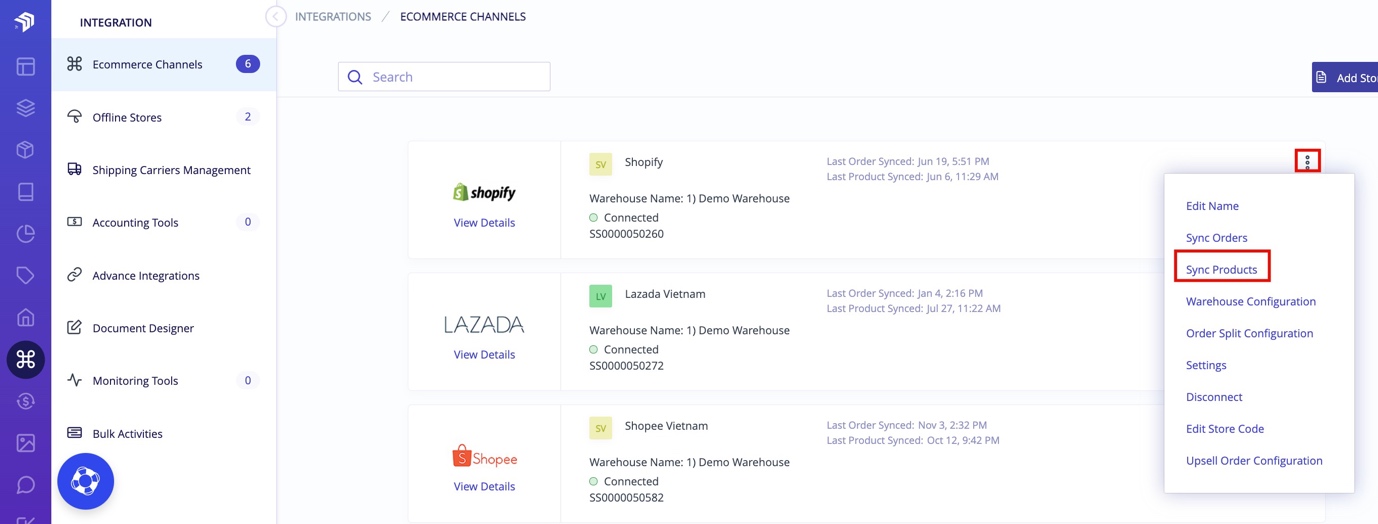Click ECOMMERCE CHANNELS breadcrumb
The height and width of the screenshot is (524, 1378).
point(463,17)
